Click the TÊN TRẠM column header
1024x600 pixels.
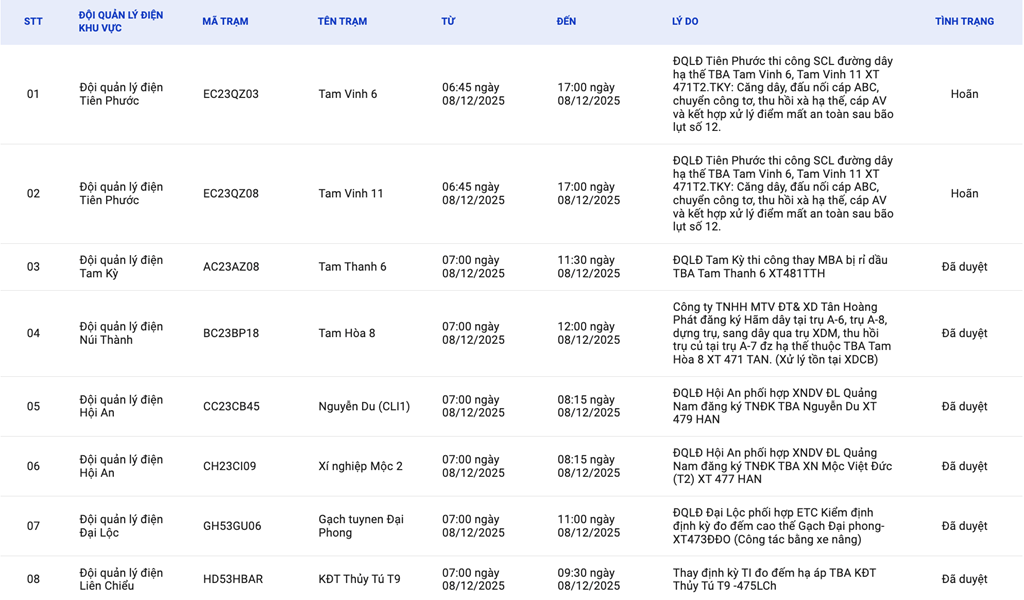[342, 22]
